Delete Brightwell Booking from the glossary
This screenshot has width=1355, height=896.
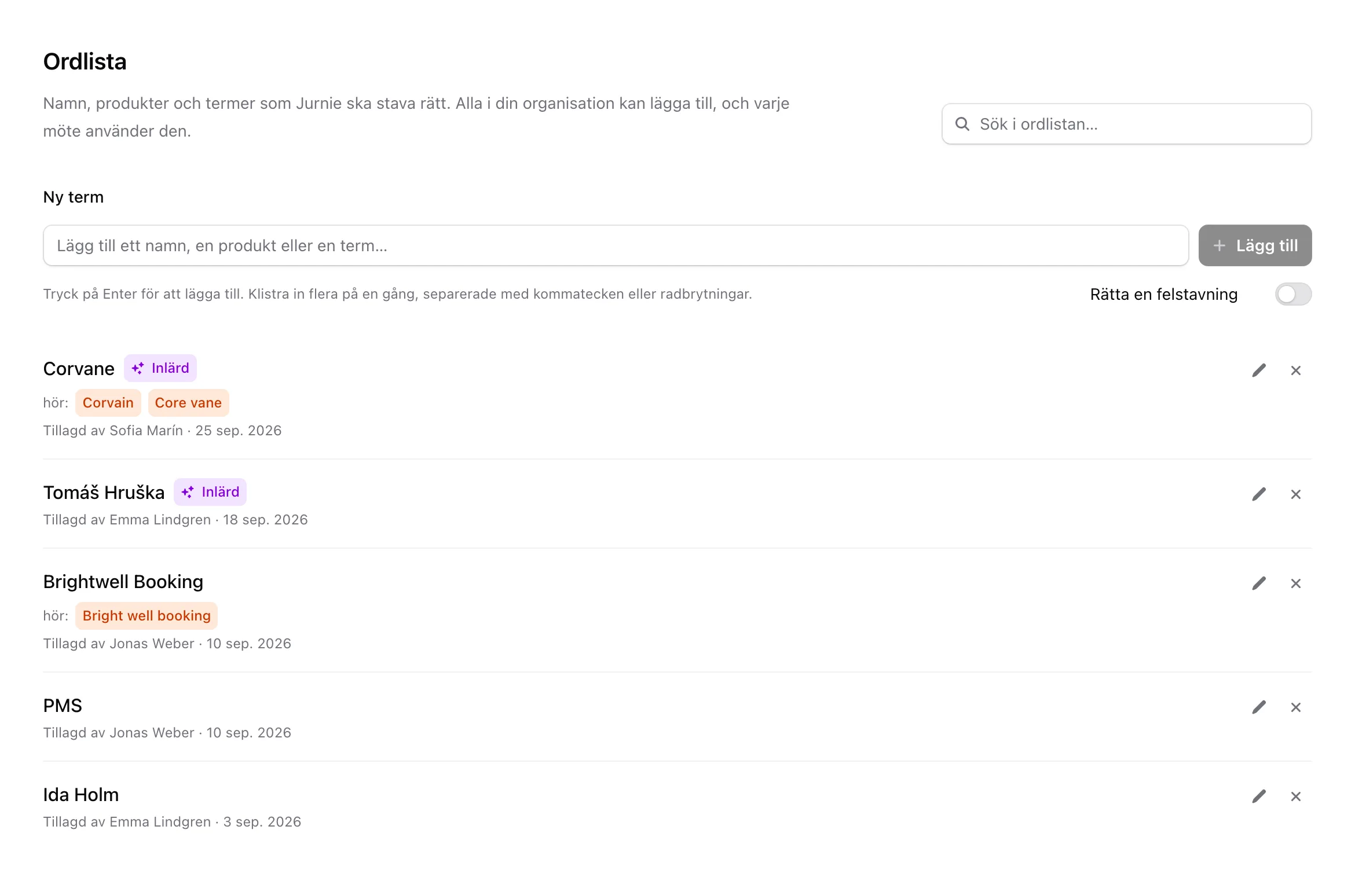[1296, 583]
